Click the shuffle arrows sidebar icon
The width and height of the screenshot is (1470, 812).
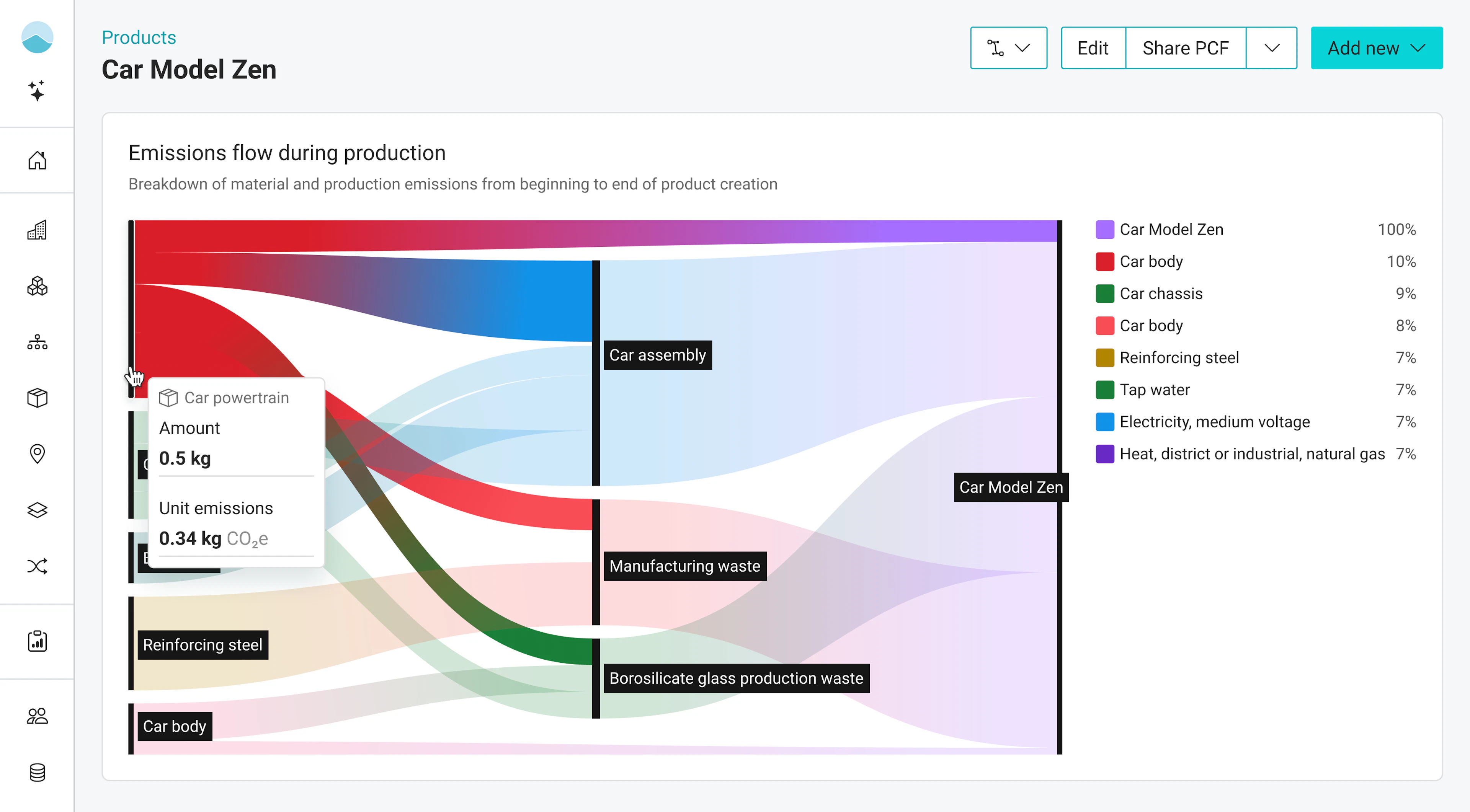point(37,566)
